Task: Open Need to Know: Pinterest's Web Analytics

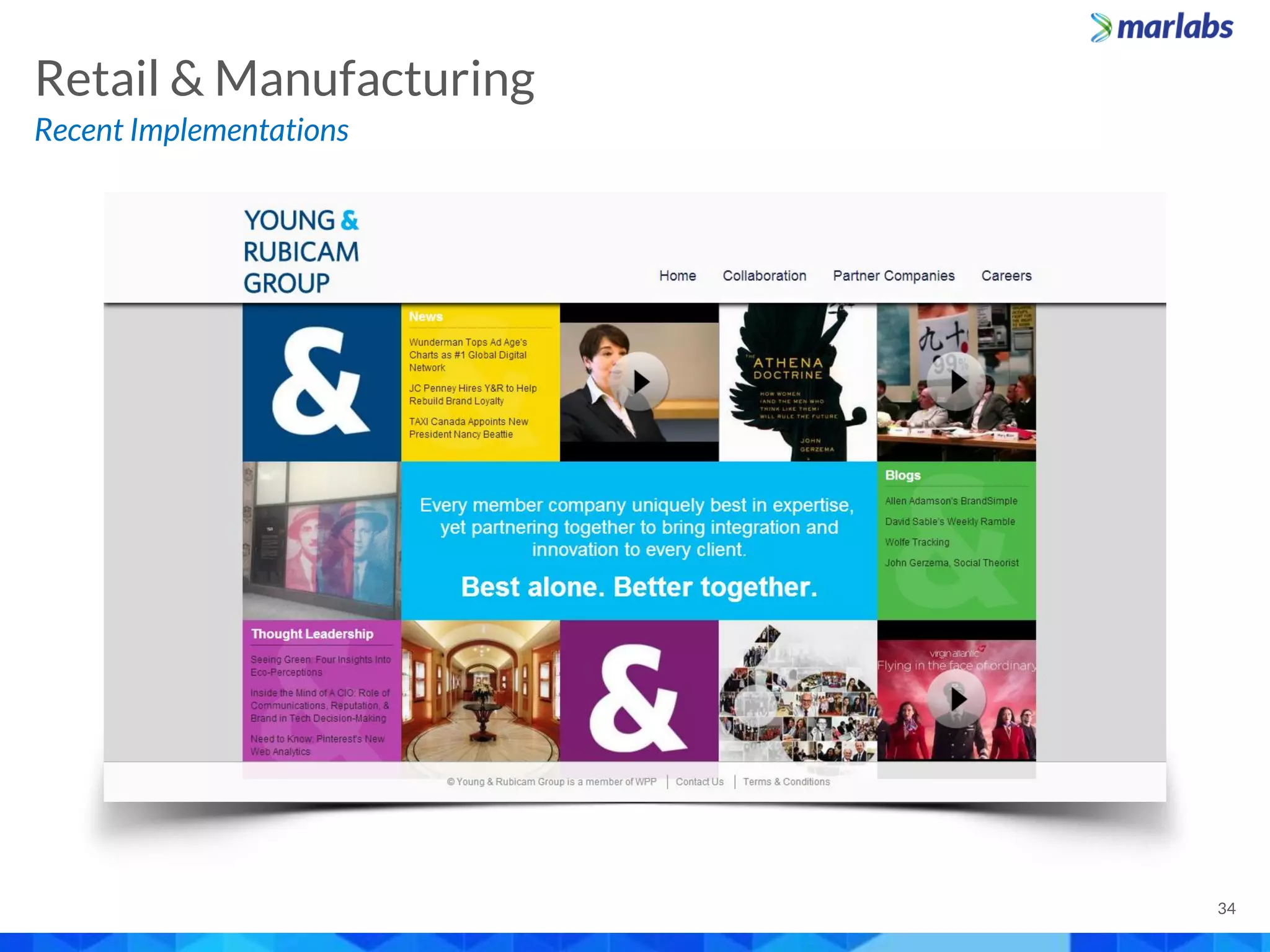Action: (x=317, y=745)
